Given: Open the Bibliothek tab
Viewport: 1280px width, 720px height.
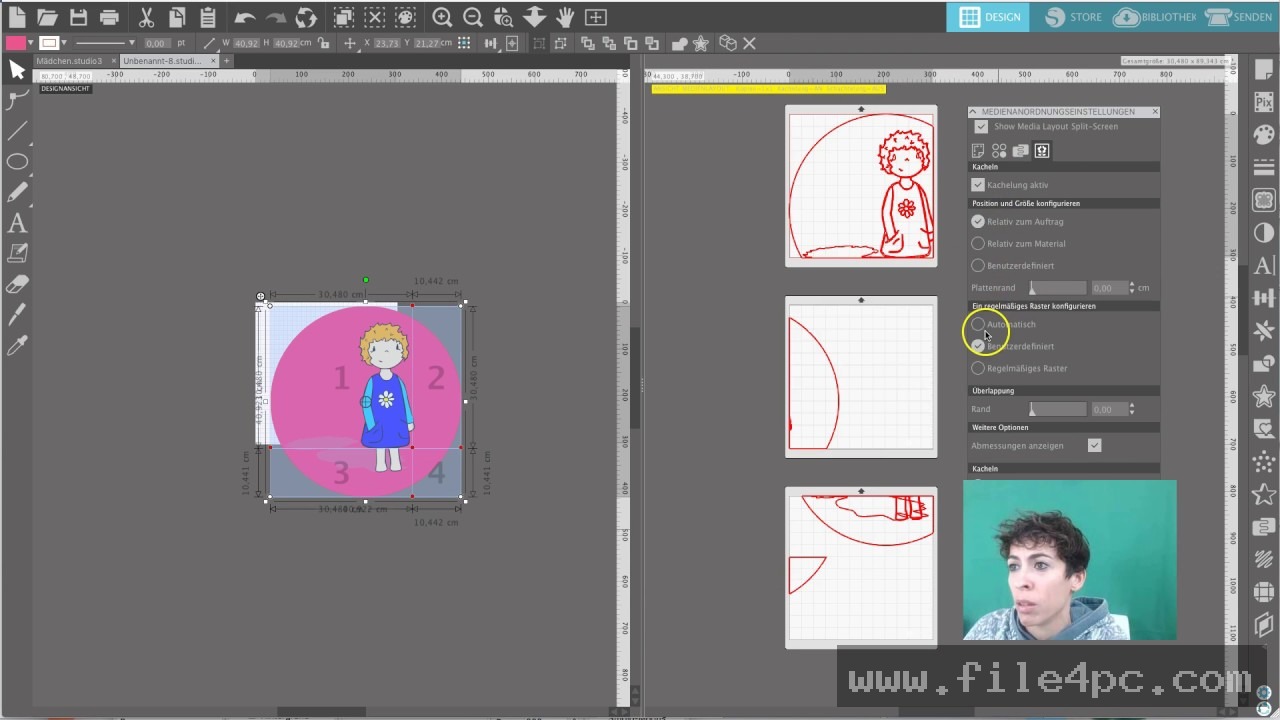Looking at the screenshot, I should pos(1155,17).
